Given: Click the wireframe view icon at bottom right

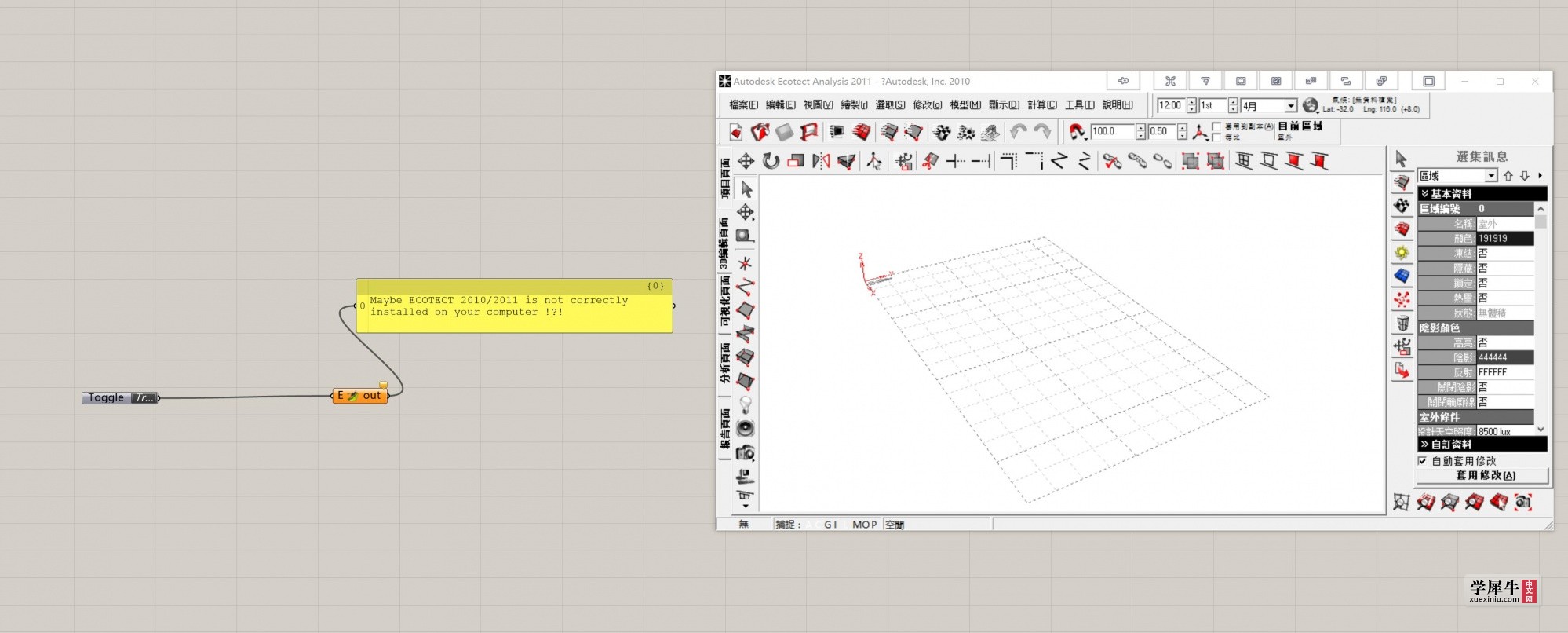Looking at the screenshot, I should [x=1402, y=502].
